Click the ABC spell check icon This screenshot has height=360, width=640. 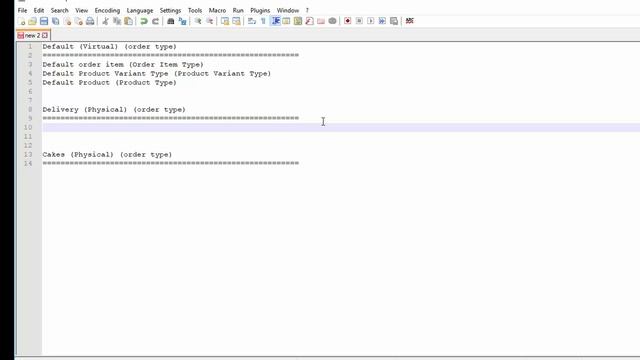(x=409, y=21)
